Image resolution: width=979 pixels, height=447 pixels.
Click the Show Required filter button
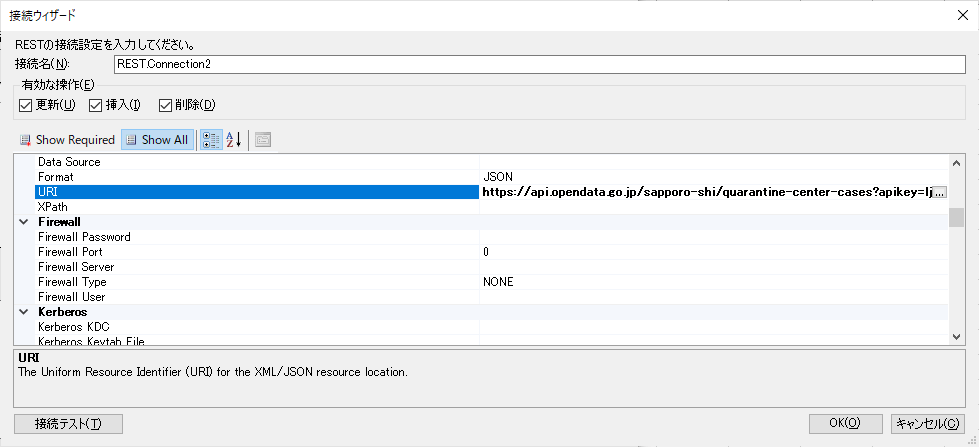click(67, 140)
